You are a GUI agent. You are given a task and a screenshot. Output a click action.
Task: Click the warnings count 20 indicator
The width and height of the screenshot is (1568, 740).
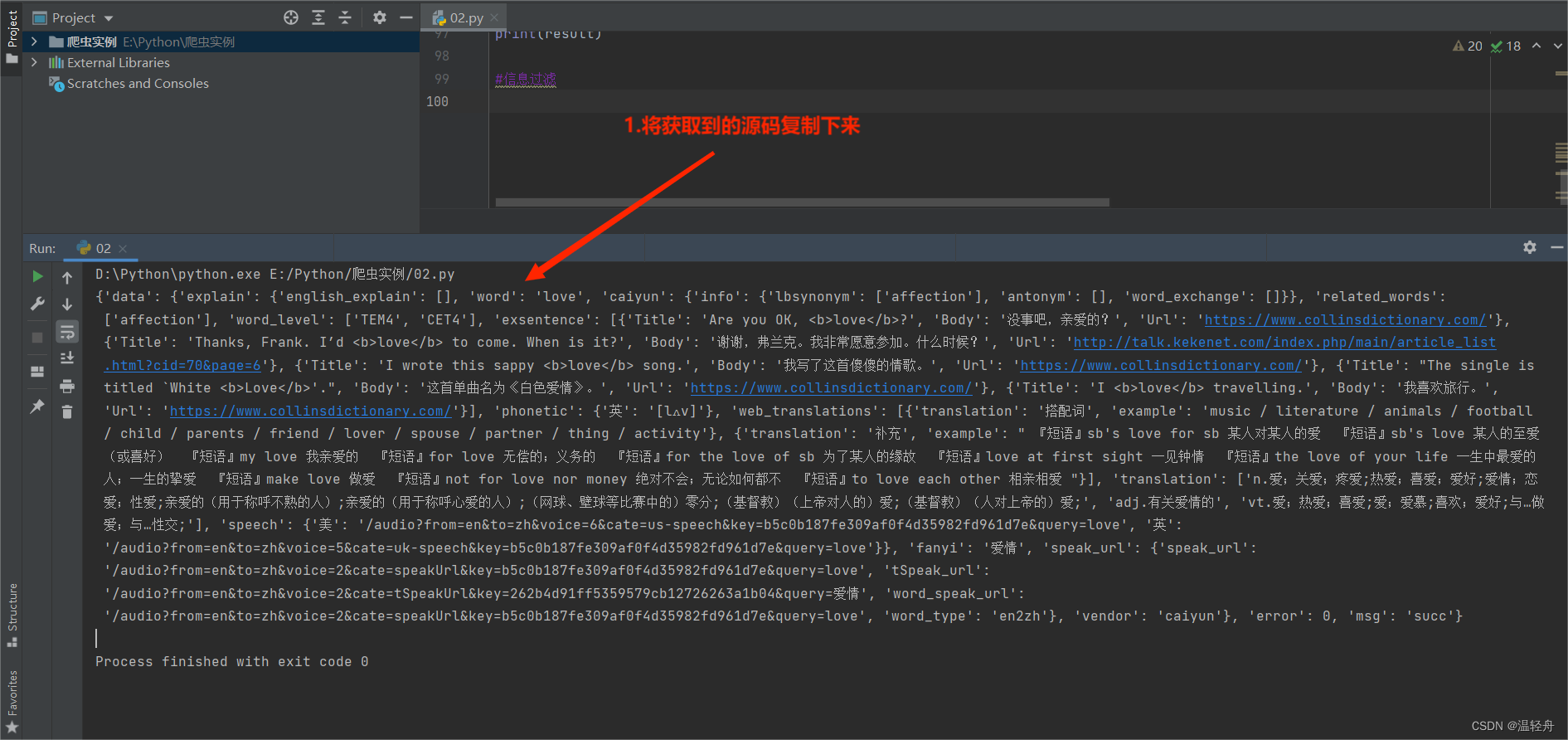click(1467, 46)
